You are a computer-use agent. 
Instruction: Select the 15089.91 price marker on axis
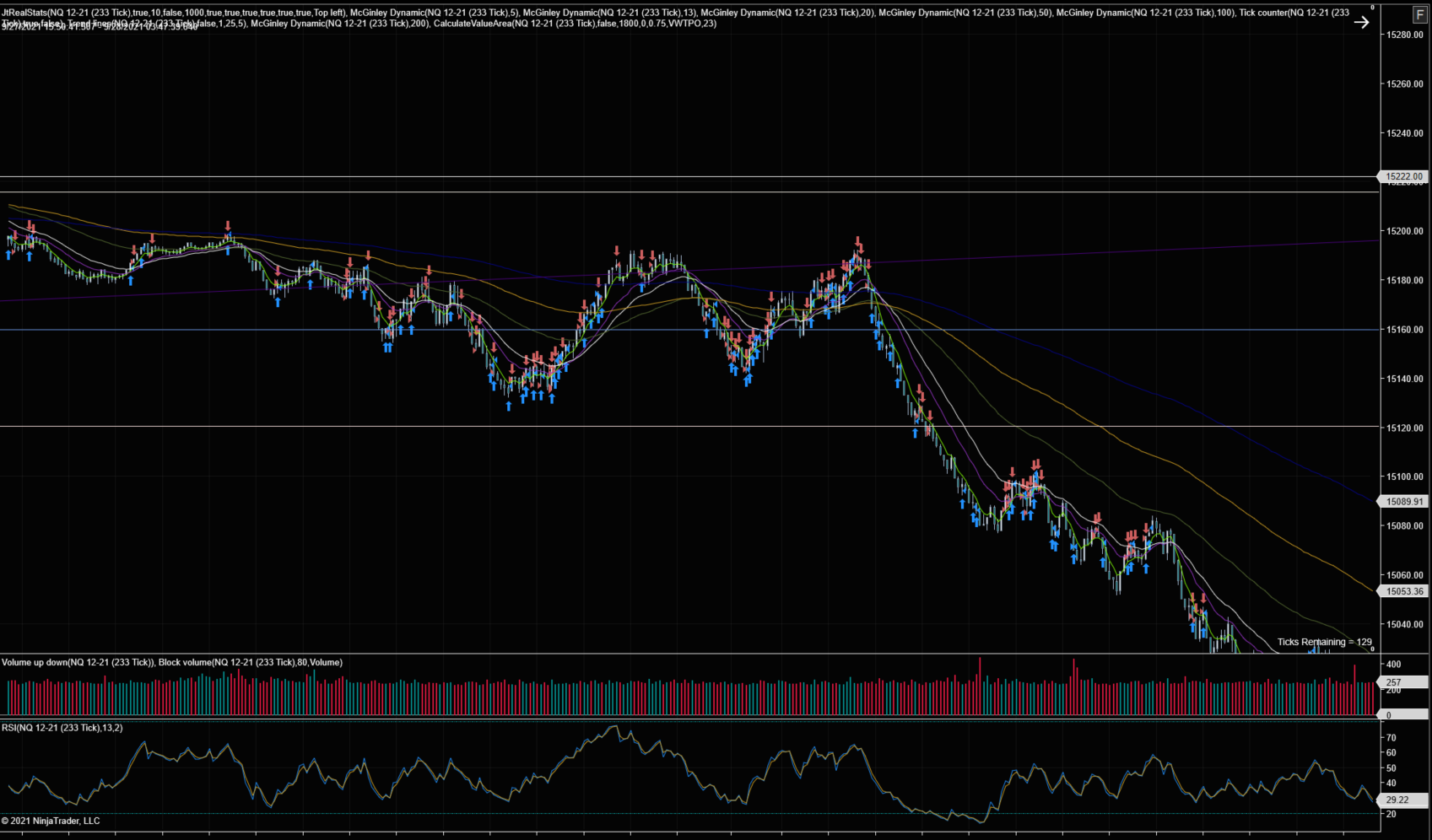click(1404, 502)
